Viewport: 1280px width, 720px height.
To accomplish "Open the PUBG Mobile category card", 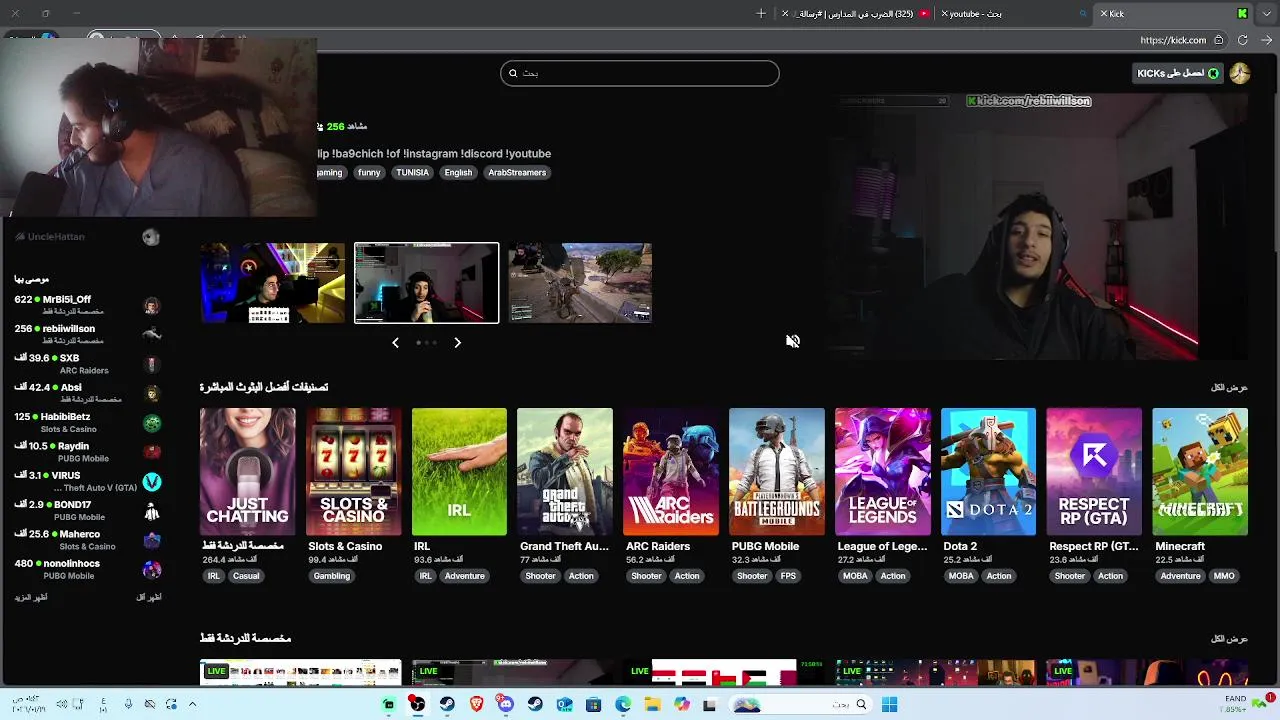I will [777, 472].
